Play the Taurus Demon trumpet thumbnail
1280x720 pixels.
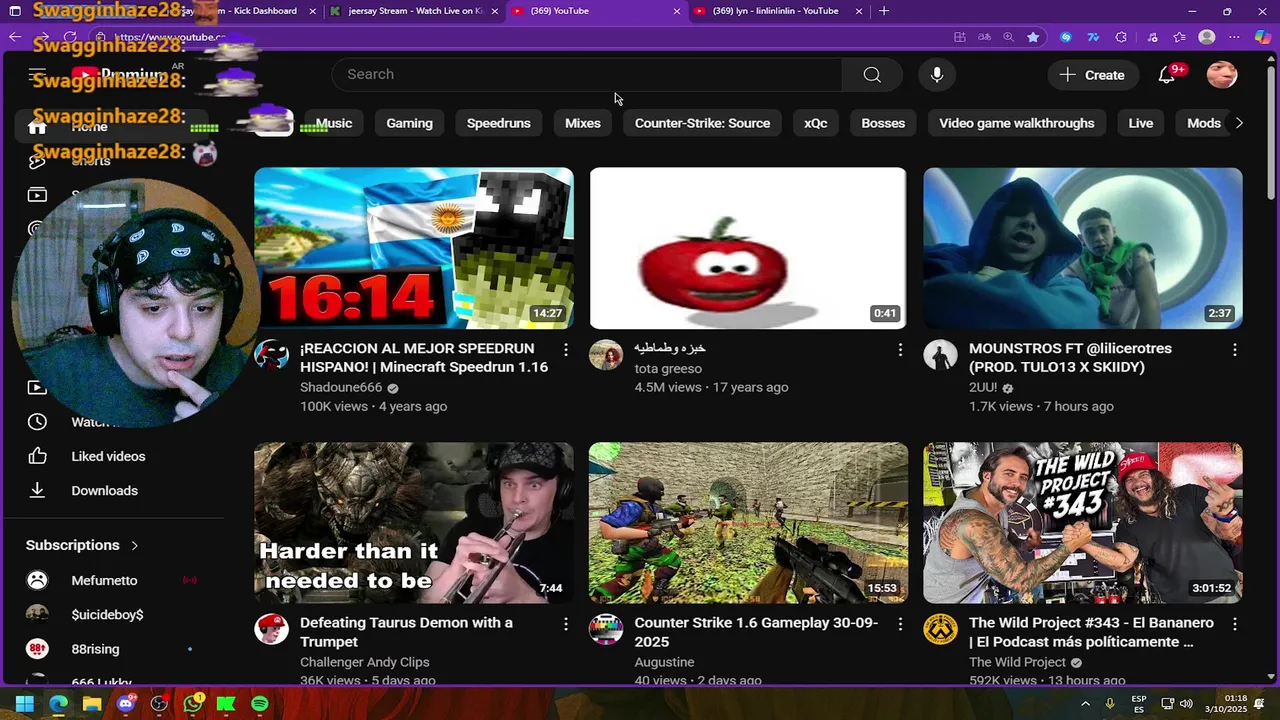[414, 523]
